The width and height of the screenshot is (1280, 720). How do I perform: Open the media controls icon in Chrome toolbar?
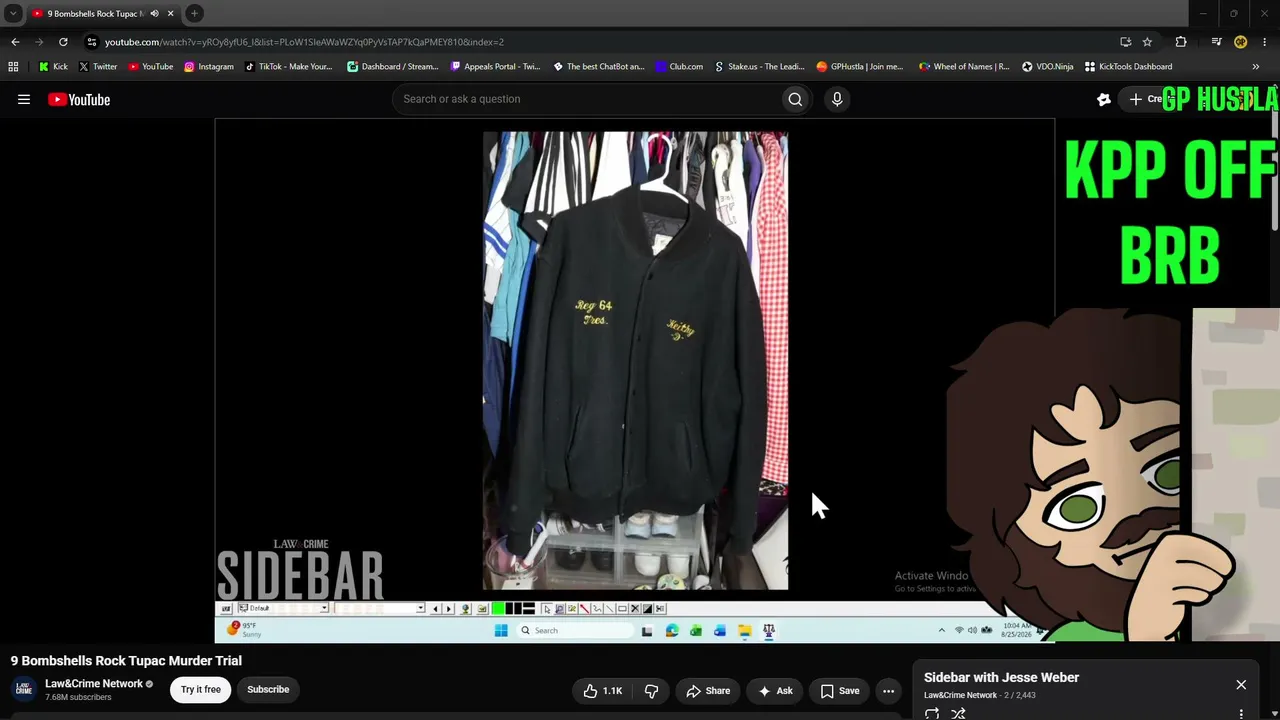pos(1216,42)
